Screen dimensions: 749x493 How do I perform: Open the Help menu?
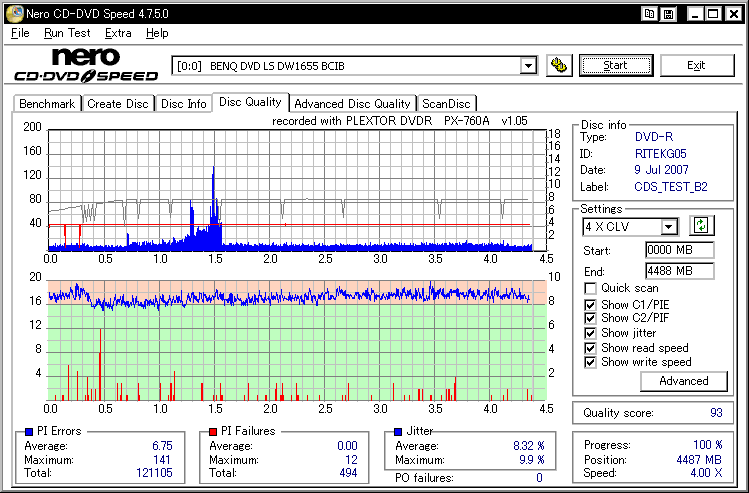tap(157, 33)
